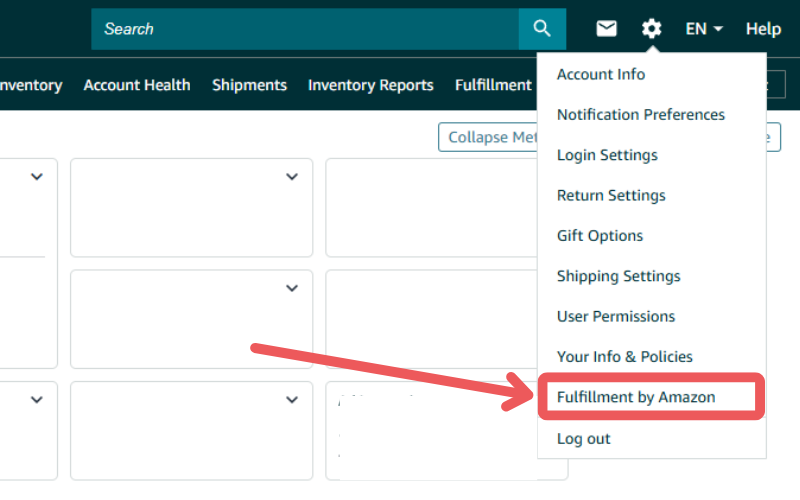Screen dimensions: 800x500
Task: Click Log out in the menu
Action: 584,438
